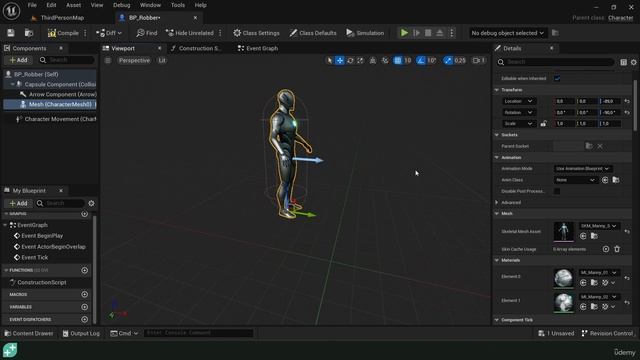The image size is (640, 360).
Task: Open the Debug menu
Action: (121, 5)
